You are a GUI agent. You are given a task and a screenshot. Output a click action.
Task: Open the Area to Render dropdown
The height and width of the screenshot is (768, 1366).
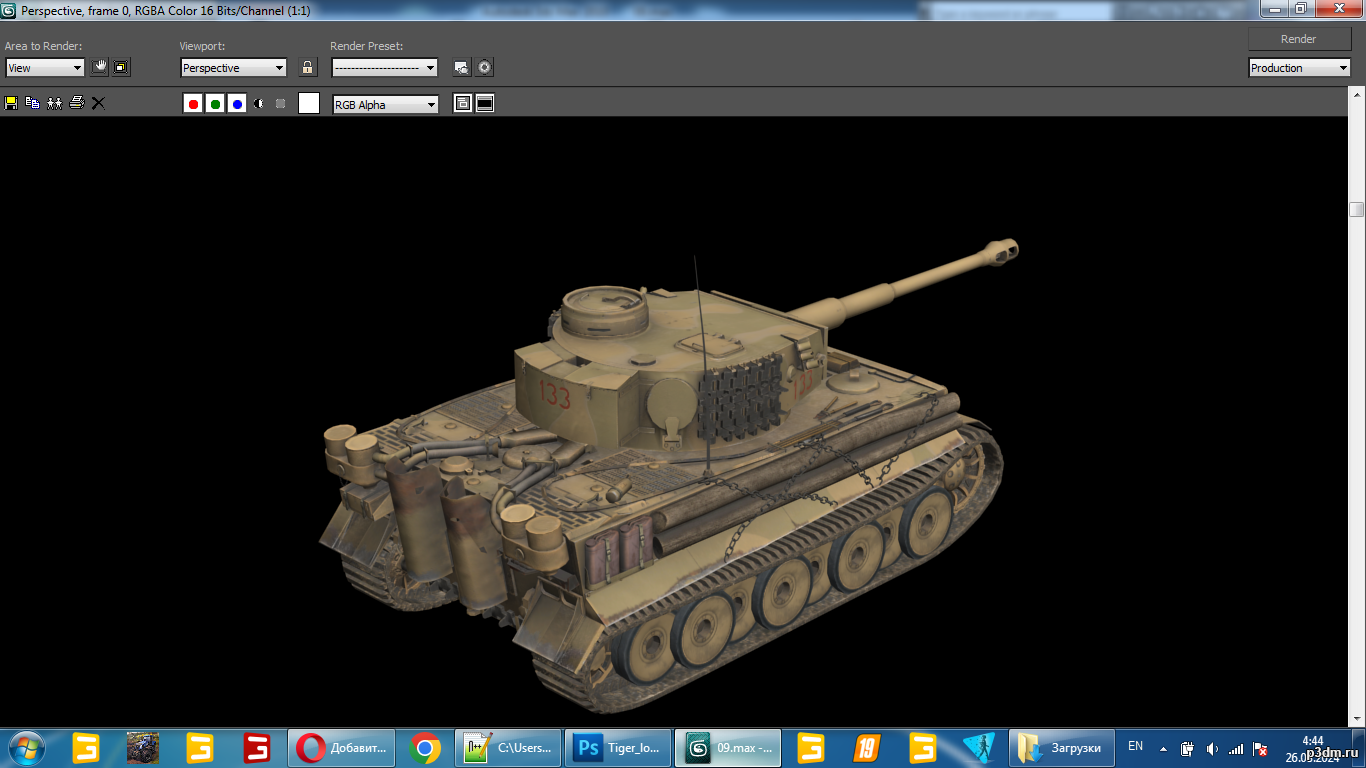pyautogui.click(x=46, y=68)
